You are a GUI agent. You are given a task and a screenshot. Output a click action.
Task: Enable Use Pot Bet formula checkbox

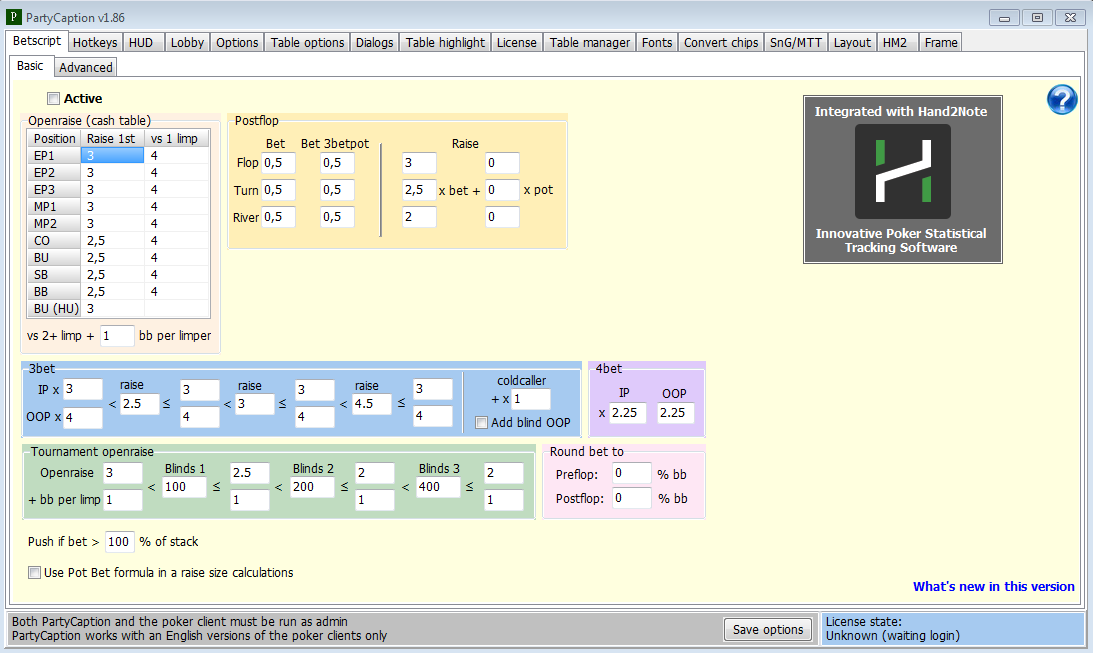(x=34, y=572)
